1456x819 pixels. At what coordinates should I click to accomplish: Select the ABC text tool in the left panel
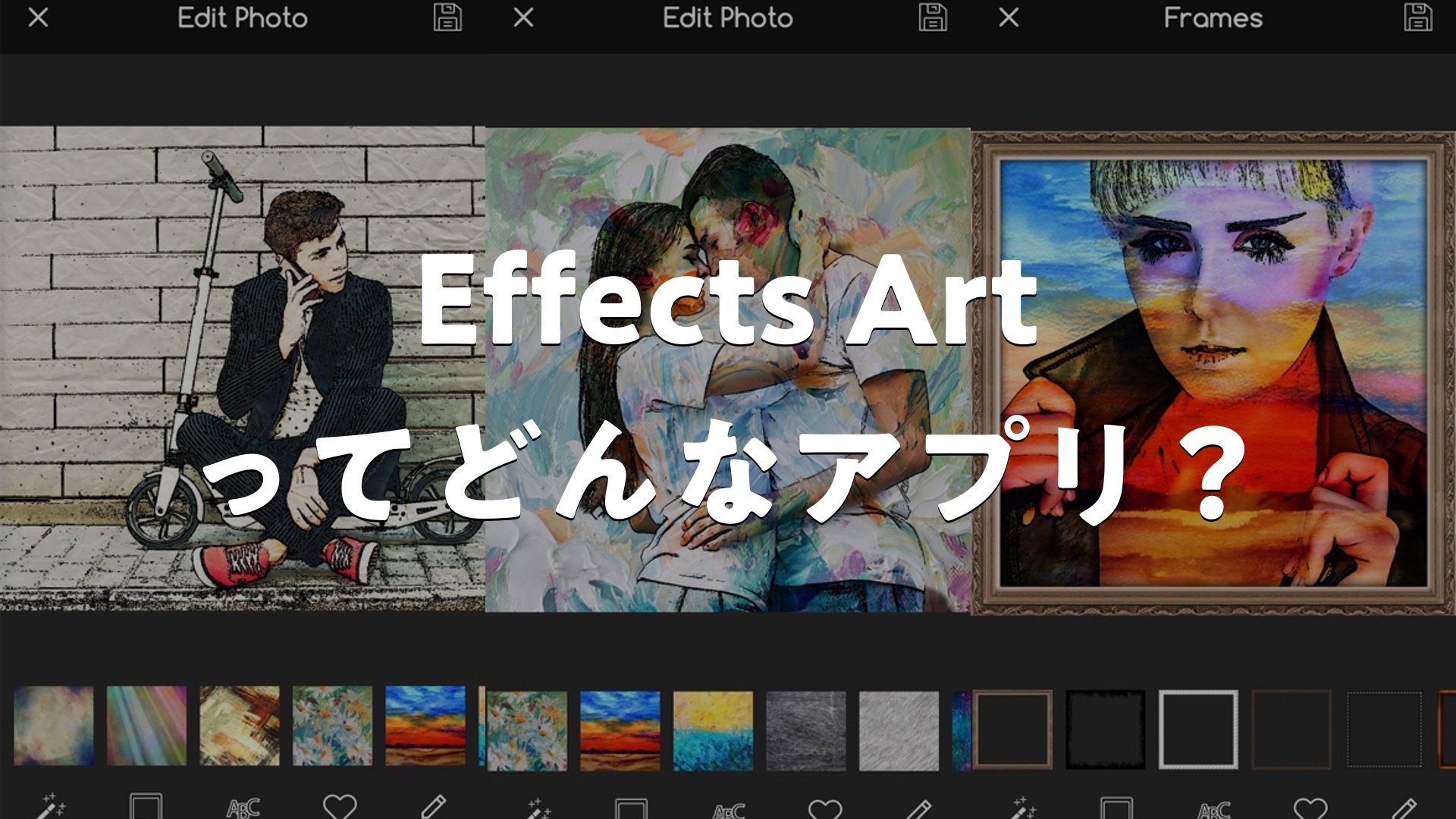[x=243, y=808]
